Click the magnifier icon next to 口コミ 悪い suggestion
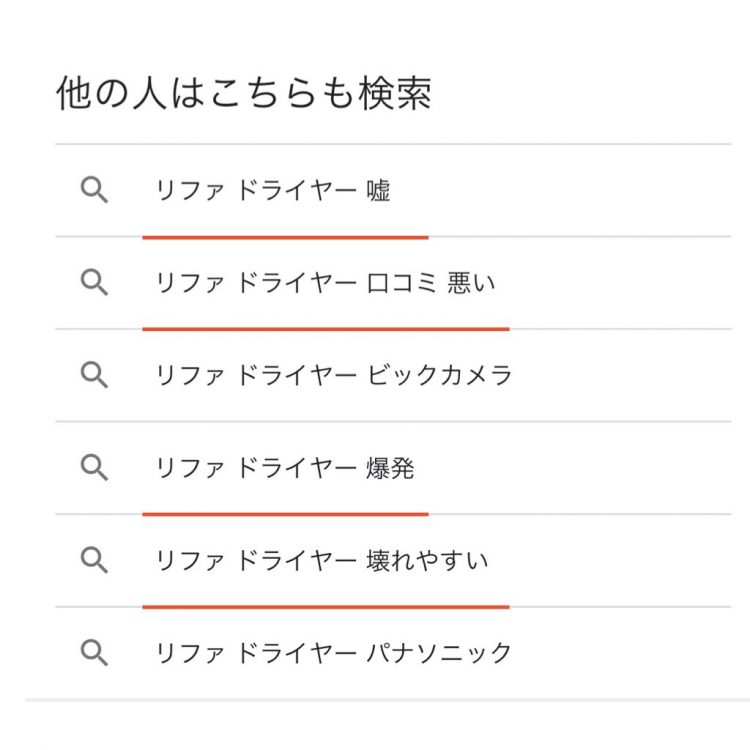The height and width of the screenshot is (750, 750). point(94,282)
